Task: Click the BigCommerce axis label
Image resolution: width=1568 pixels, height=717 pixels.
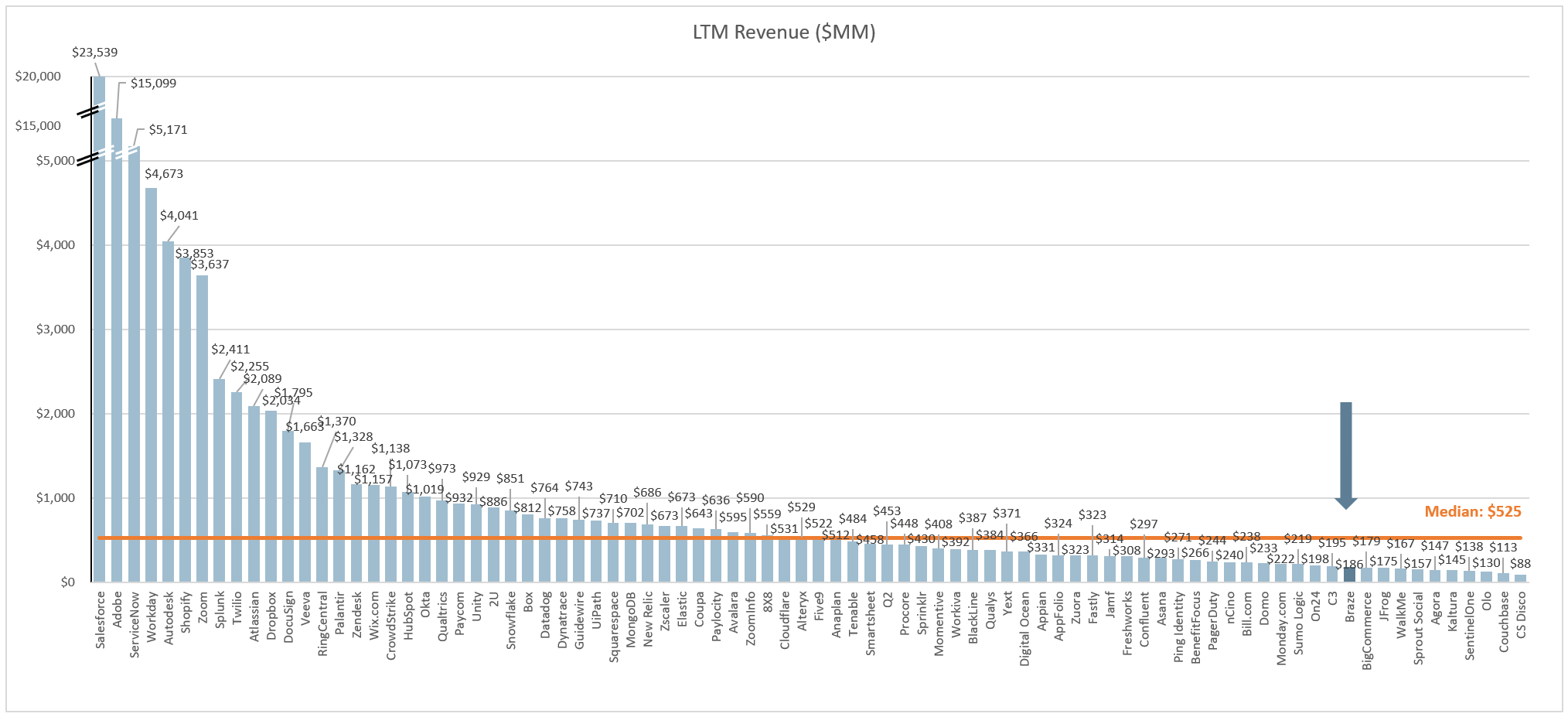Action: 1367,630
